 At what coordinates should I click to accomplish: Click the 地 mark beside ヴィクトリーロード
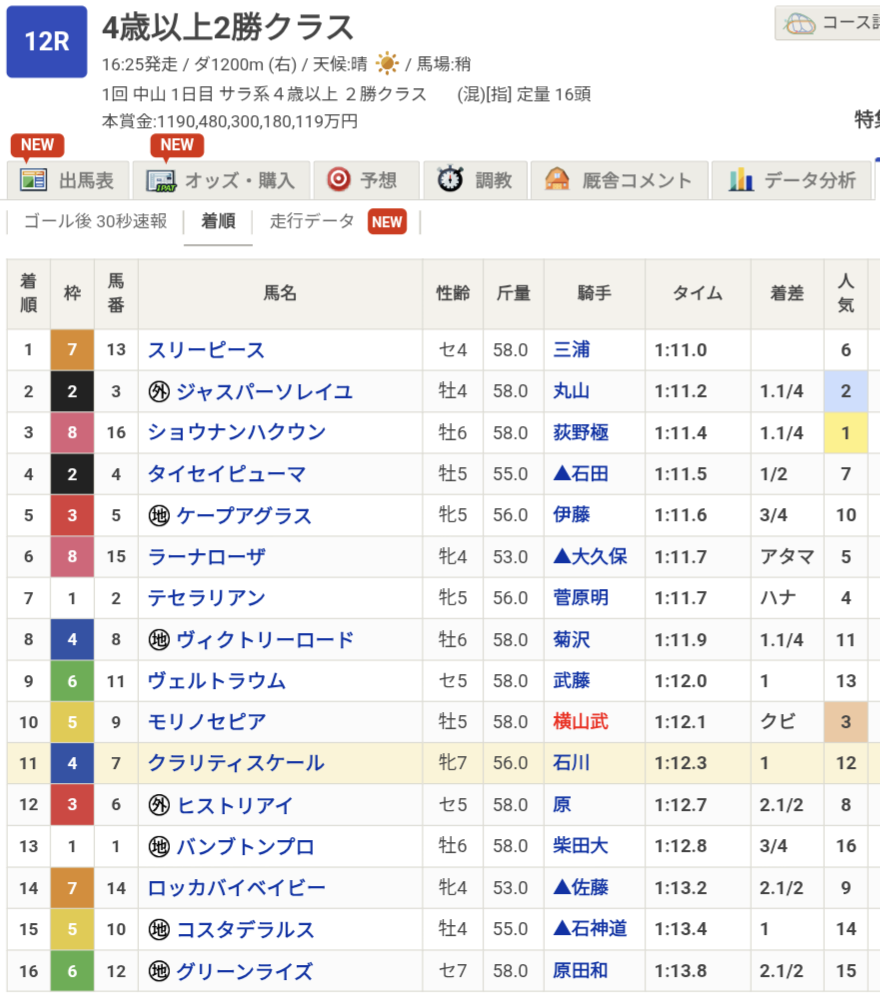159,640
